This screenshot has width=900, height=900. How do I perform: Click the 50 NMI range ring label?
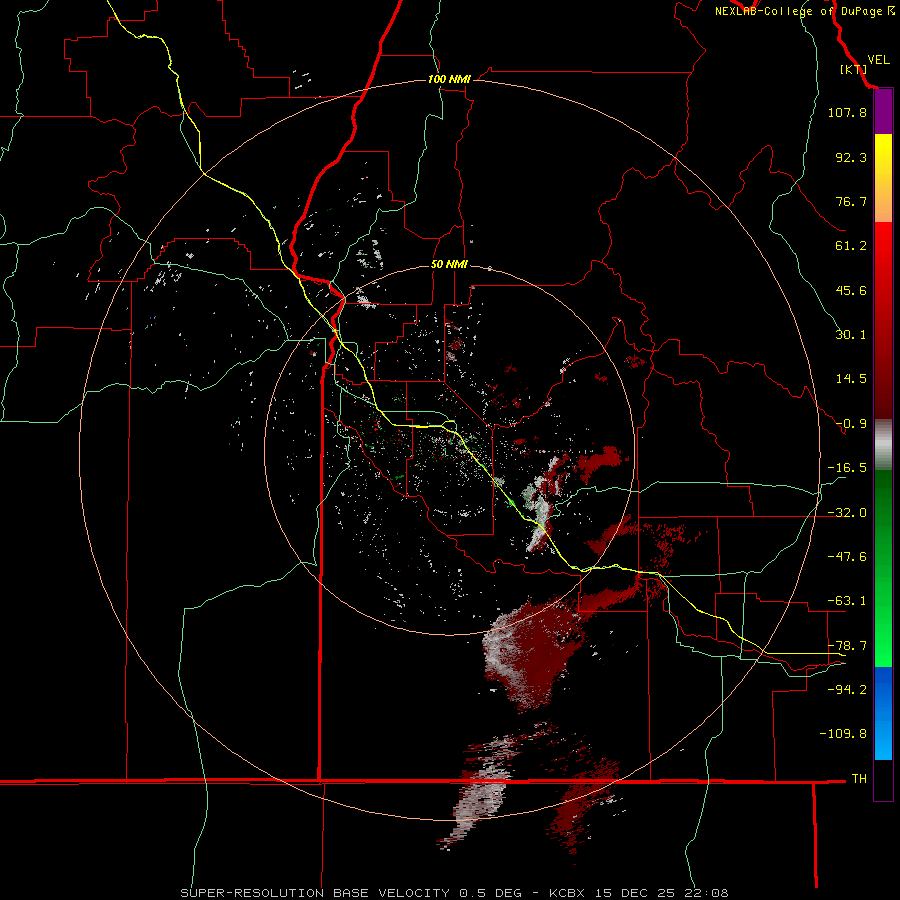pyautogui.click(x=449, y=264)
